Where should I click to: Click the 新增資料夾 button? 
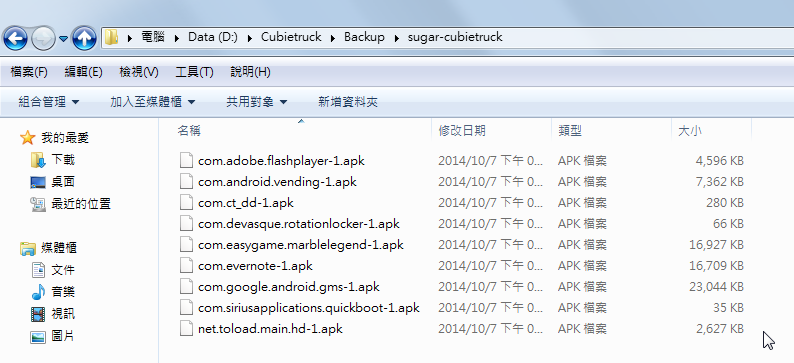[348, 102]
